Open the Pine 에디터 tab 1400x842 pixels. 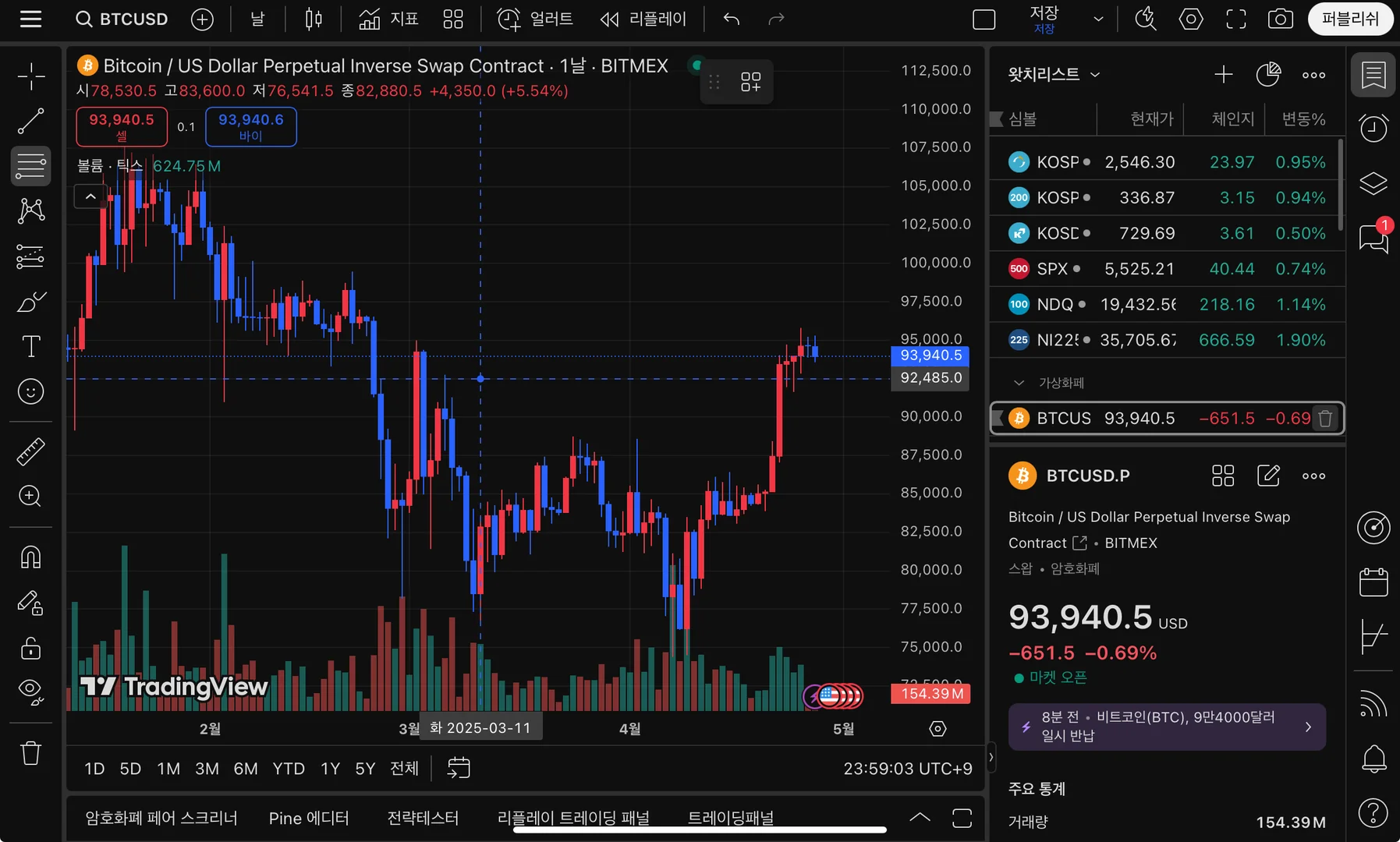coord(309,818)
